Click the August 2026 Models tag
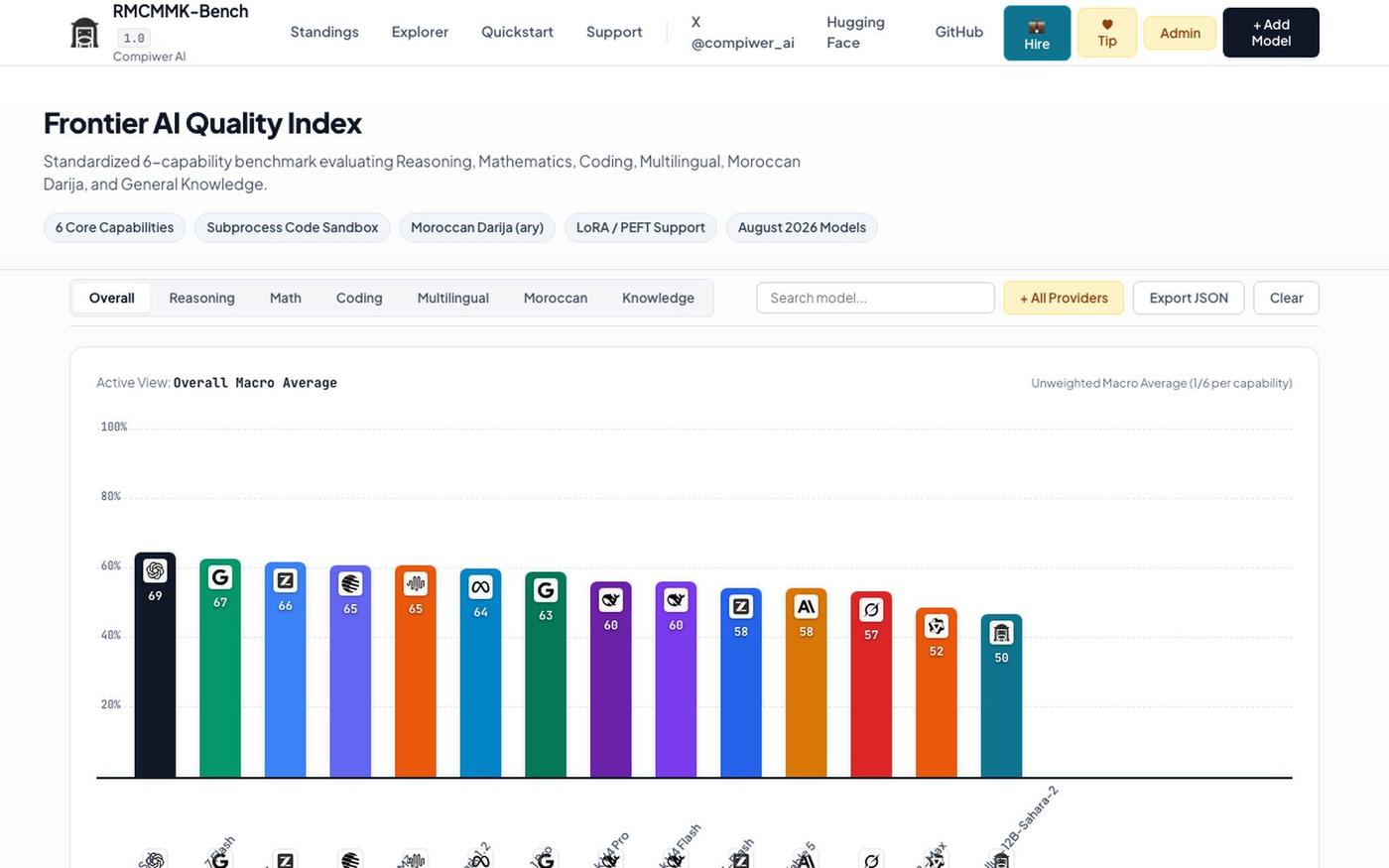Image resolution: width=1389 pixels, height=868 pixels. [x=802, y=227]
